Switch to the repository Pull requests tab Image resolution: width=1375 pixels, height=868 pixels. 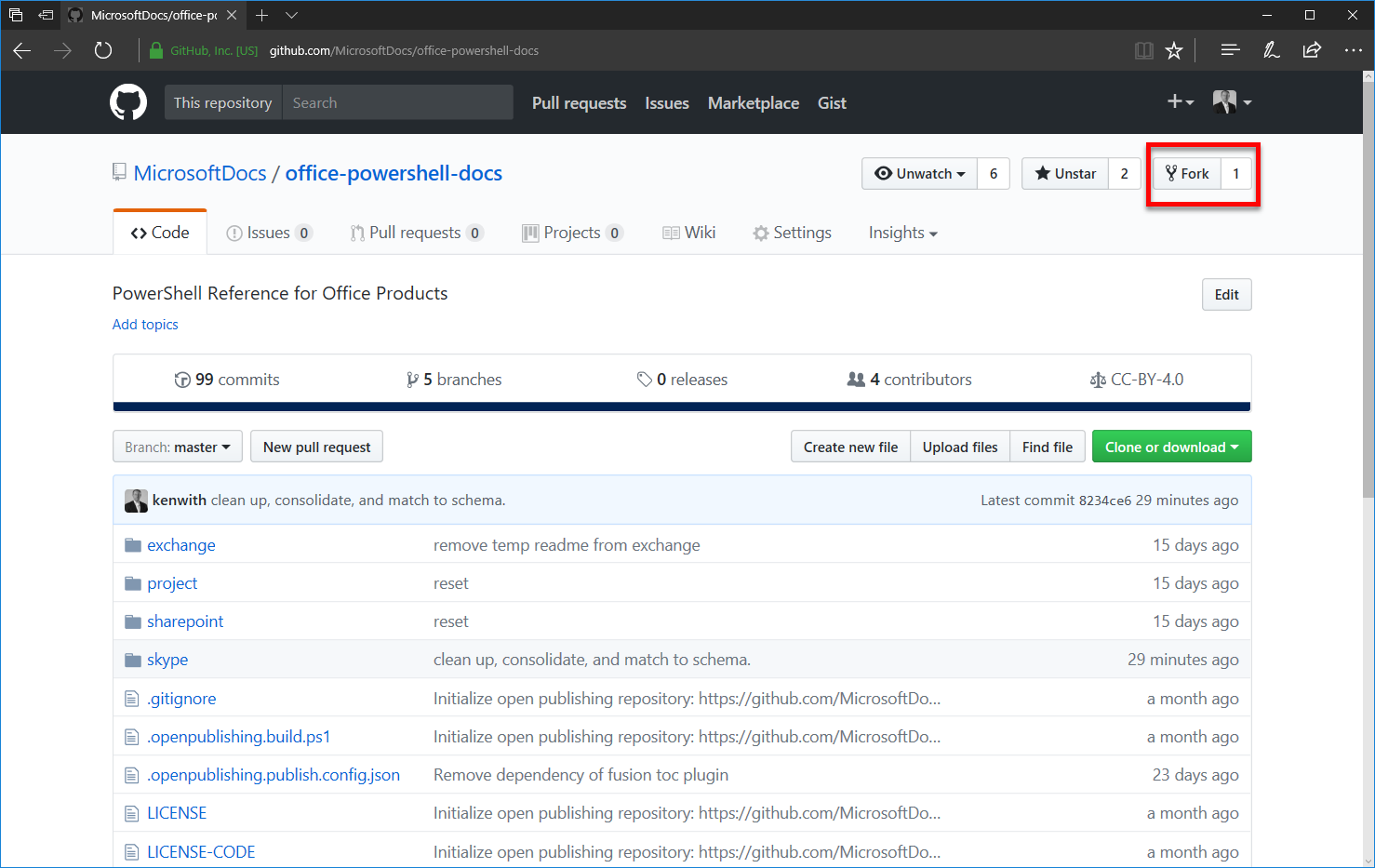coord(417,233)
